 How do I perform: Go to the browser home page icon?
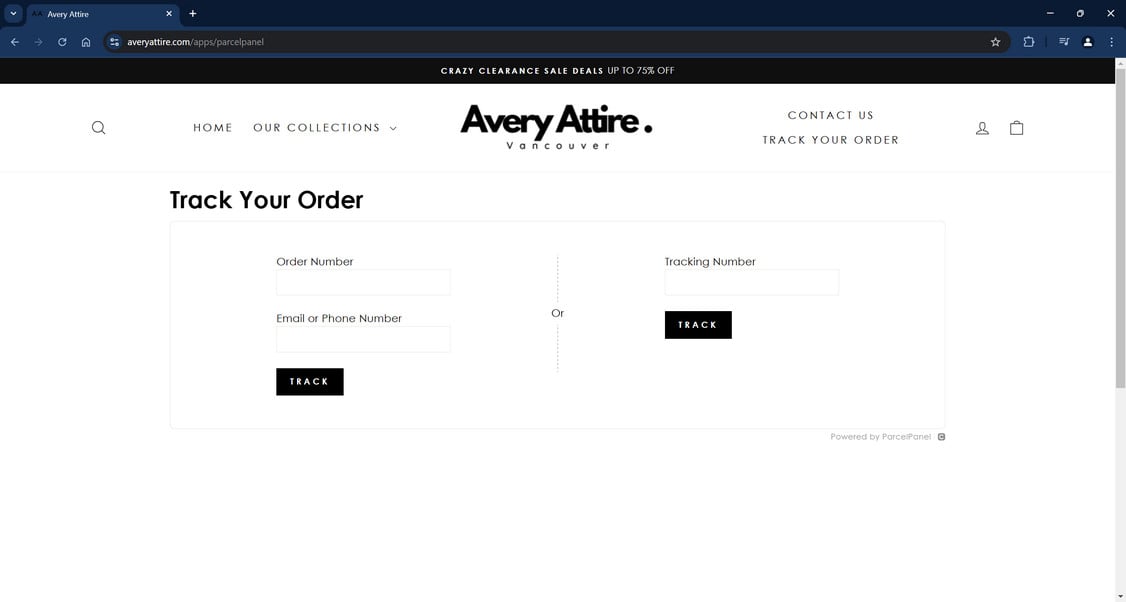coord(86,42)
